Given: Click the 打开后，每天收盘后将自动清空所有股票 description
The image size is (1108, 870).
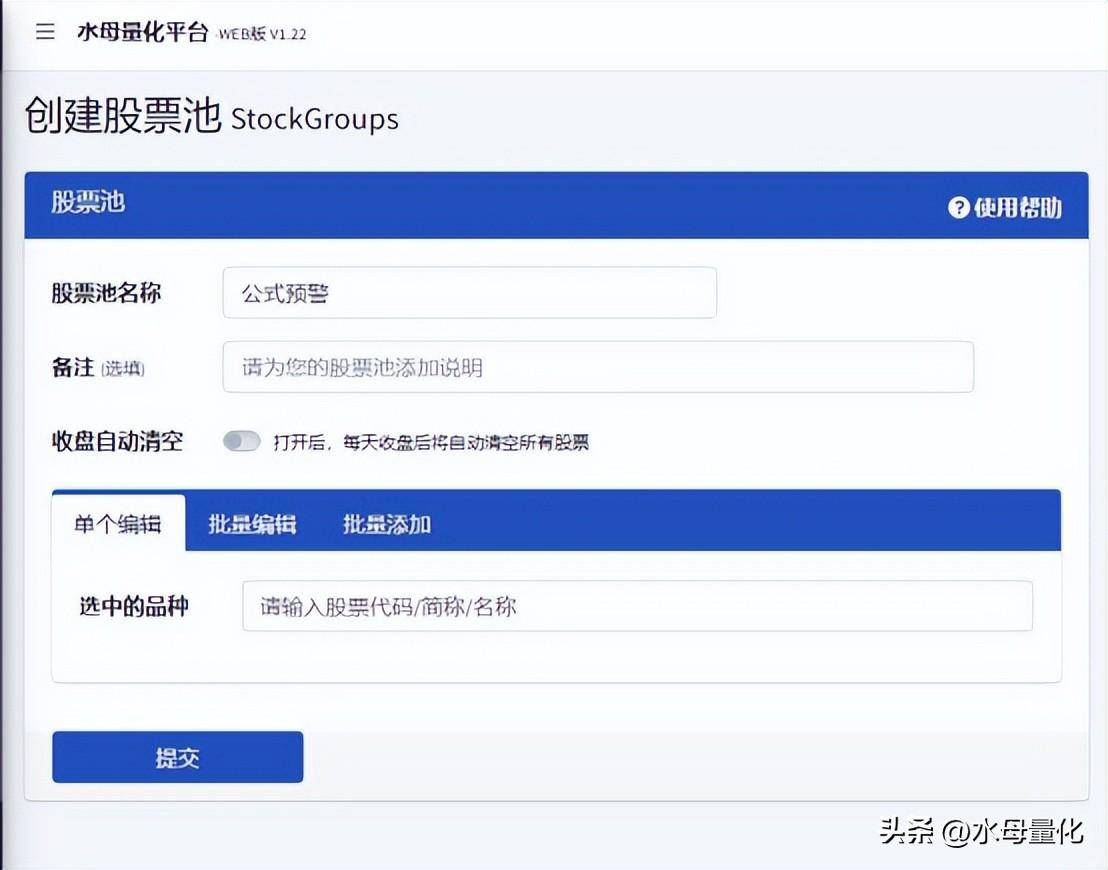Looking at the screenshot, I should tap(431, 442).
